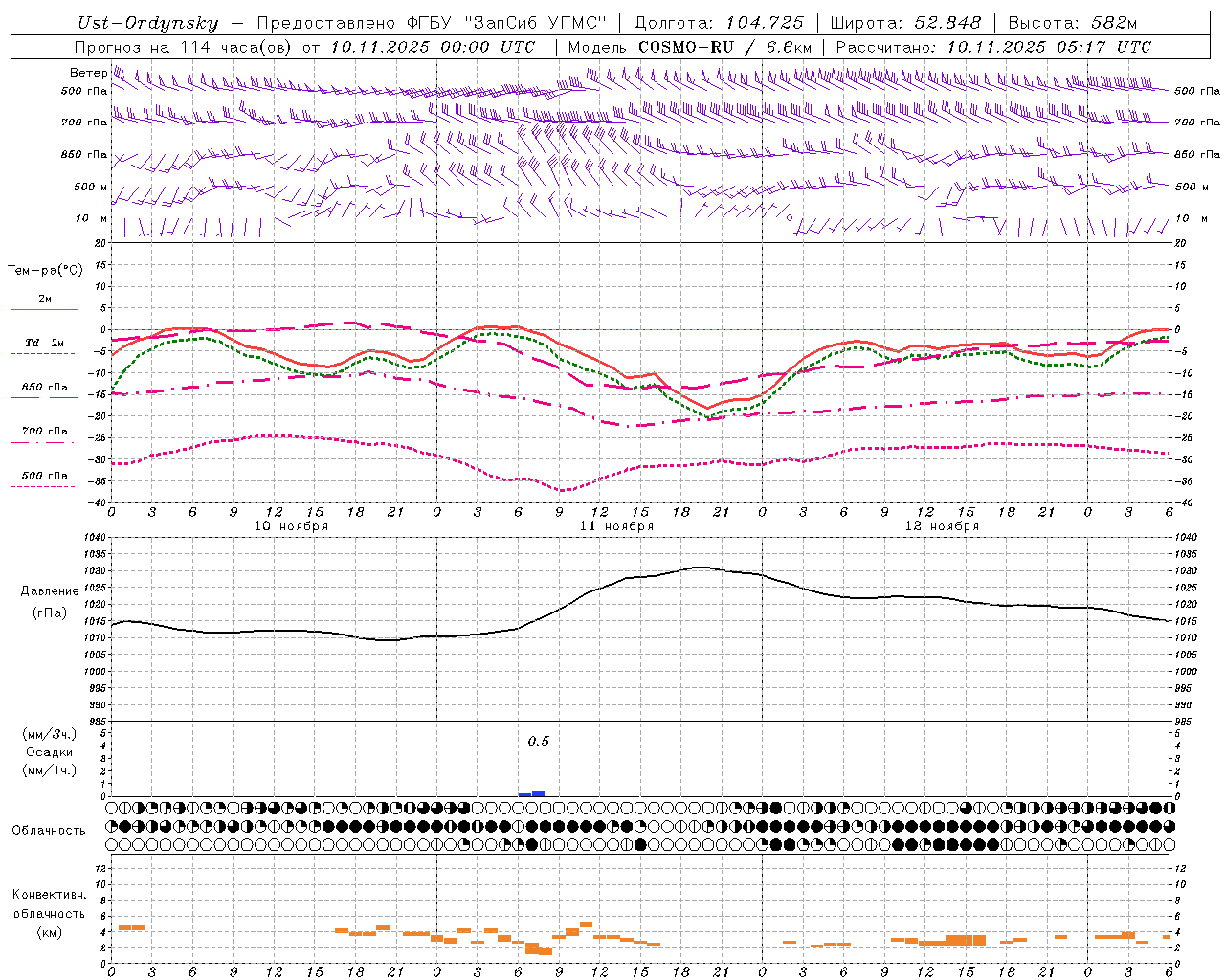Click the left 1040 pressure axis value
1225x980 pixels.
click(94, 538)
